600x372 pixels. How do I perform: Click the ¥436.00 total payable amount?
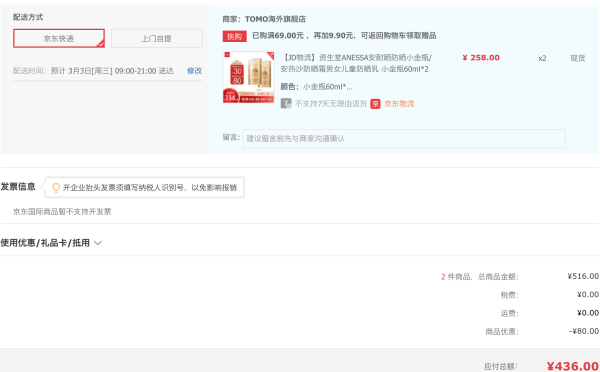point(573,366)
